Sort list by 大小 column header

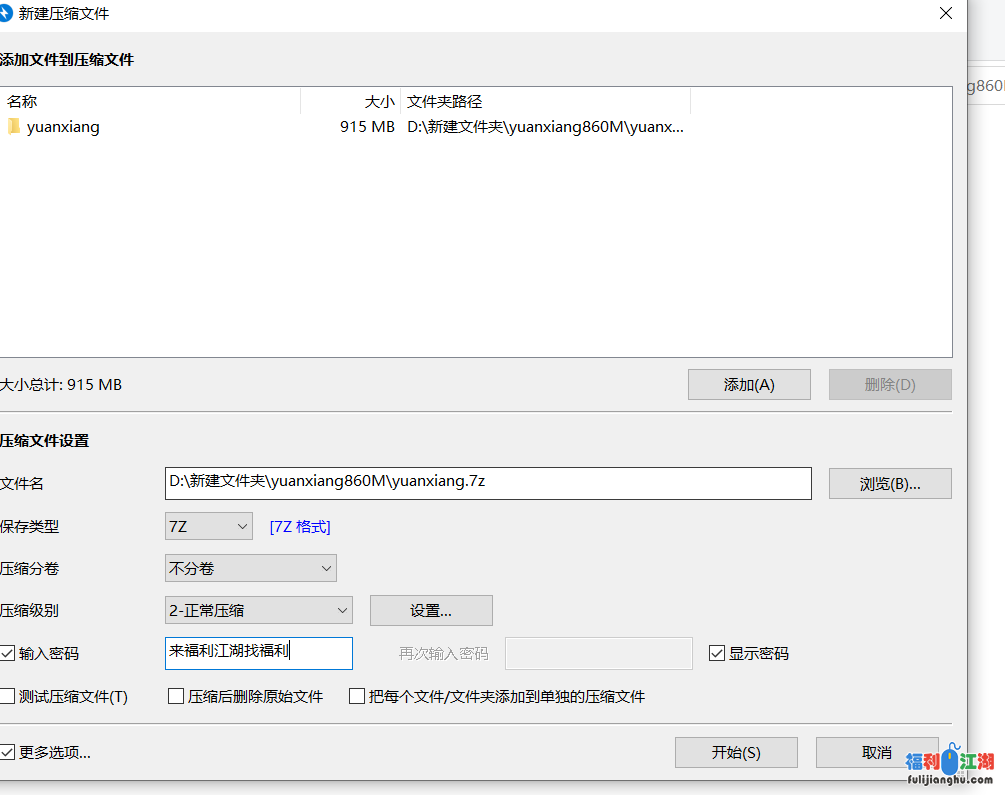(x=350, y=102)
